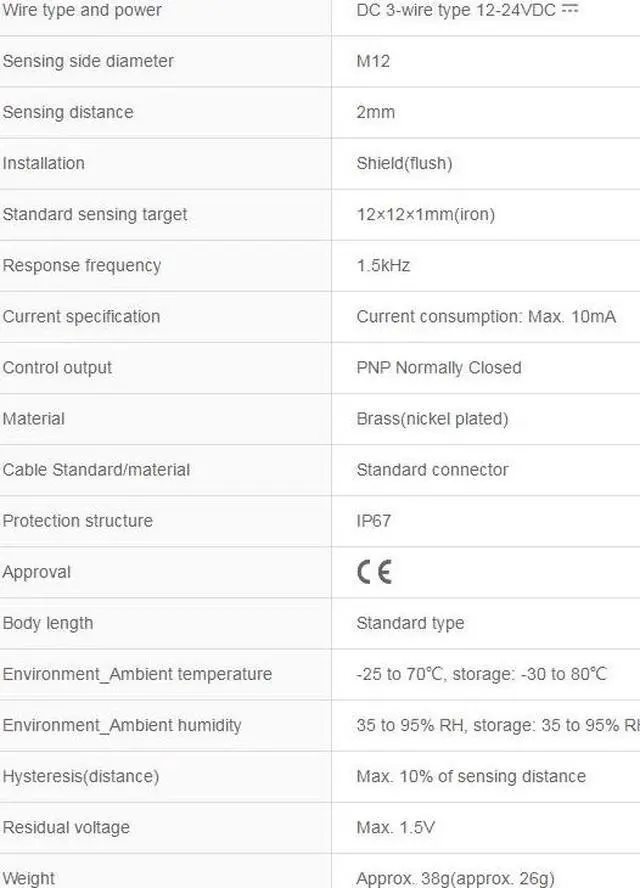Select the M12 diameter value
Image resolution: width=640 pixels, height=888 pixels.
(x=373, y=61)
